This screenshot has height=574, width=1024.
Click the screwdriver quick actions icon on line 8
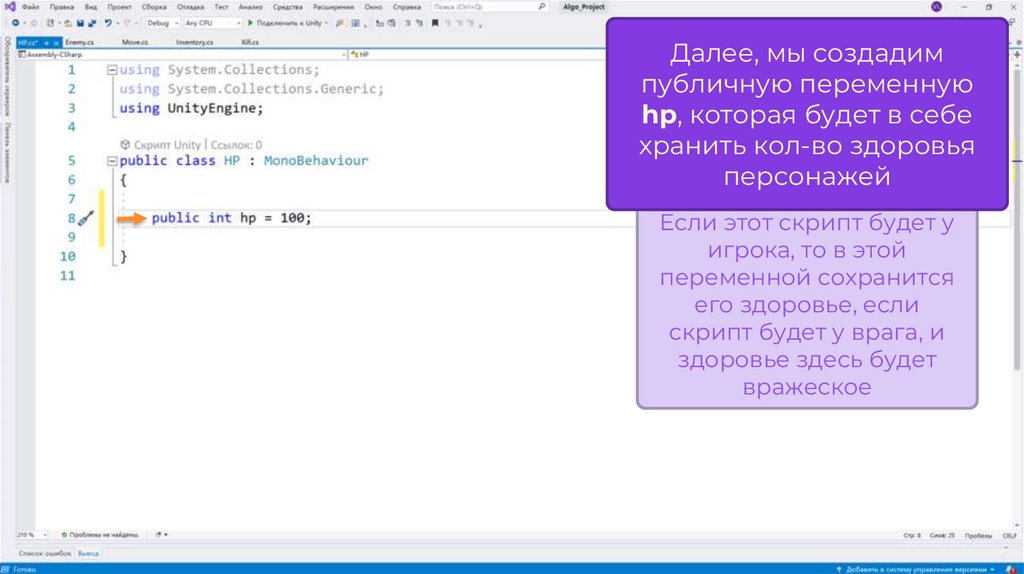click(x=86, y=218)
